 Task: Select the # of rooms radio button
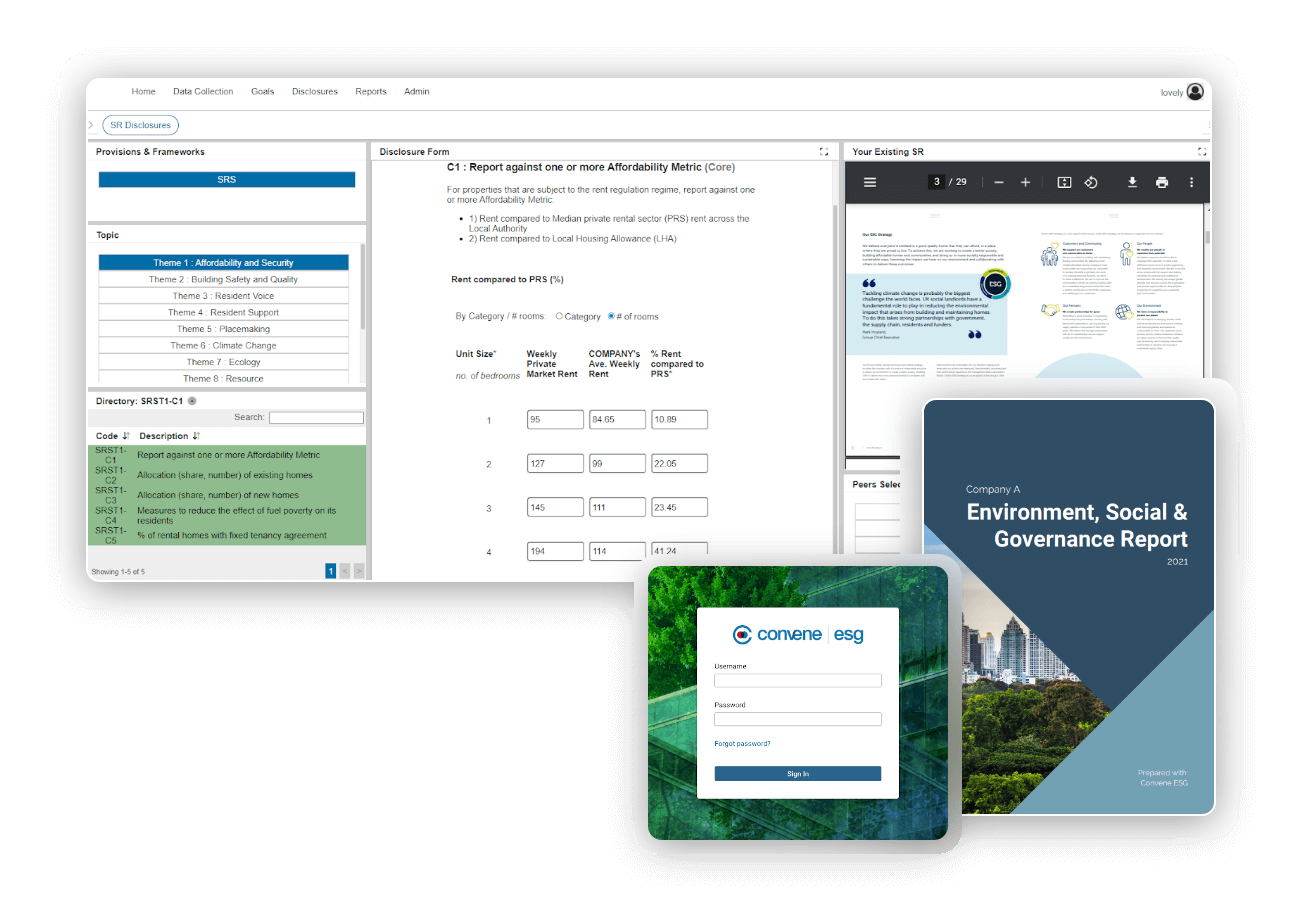(611, 316)
